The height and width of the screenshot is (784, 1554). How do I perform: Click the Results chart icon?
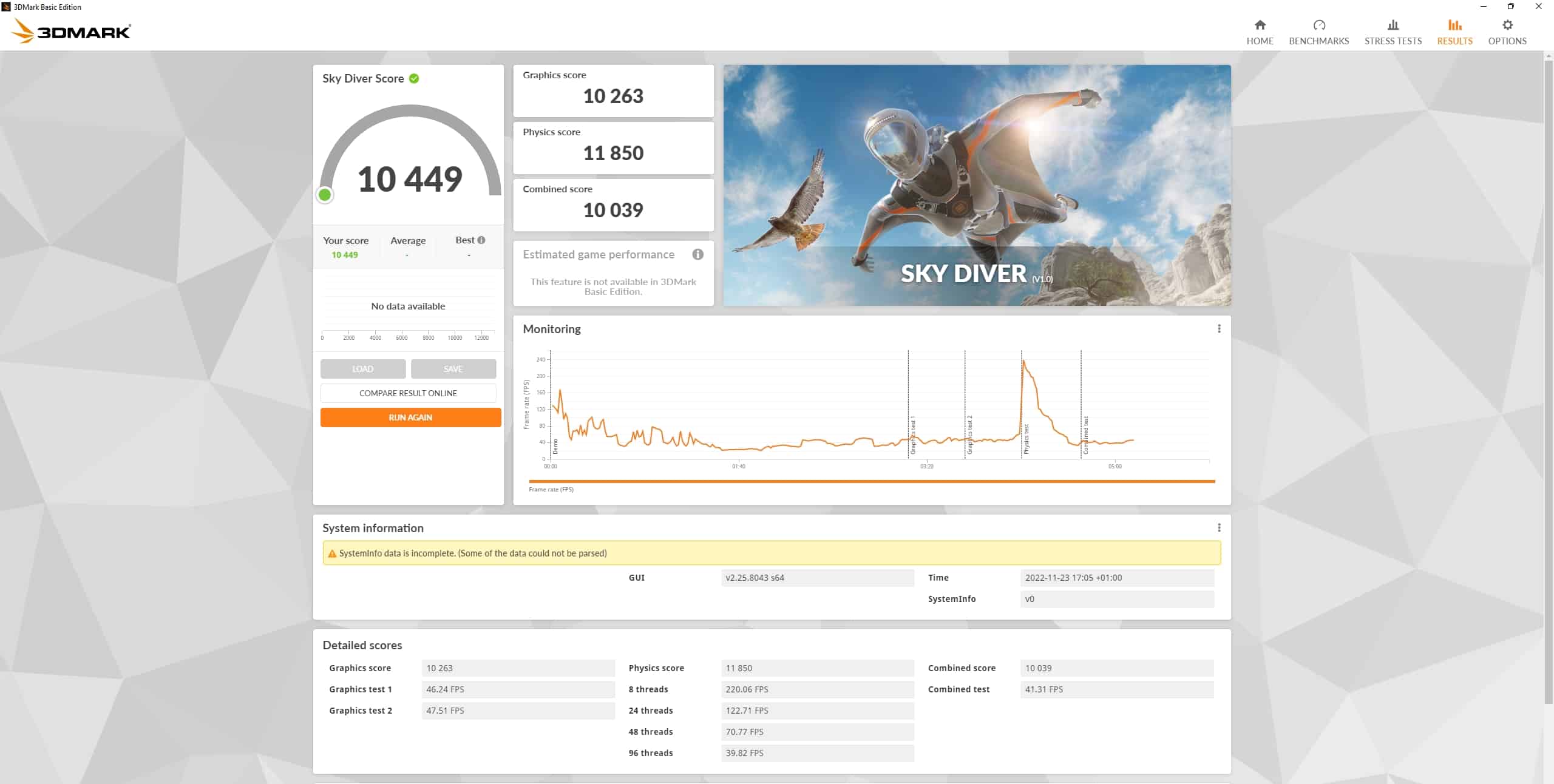tap(1454, 25)
